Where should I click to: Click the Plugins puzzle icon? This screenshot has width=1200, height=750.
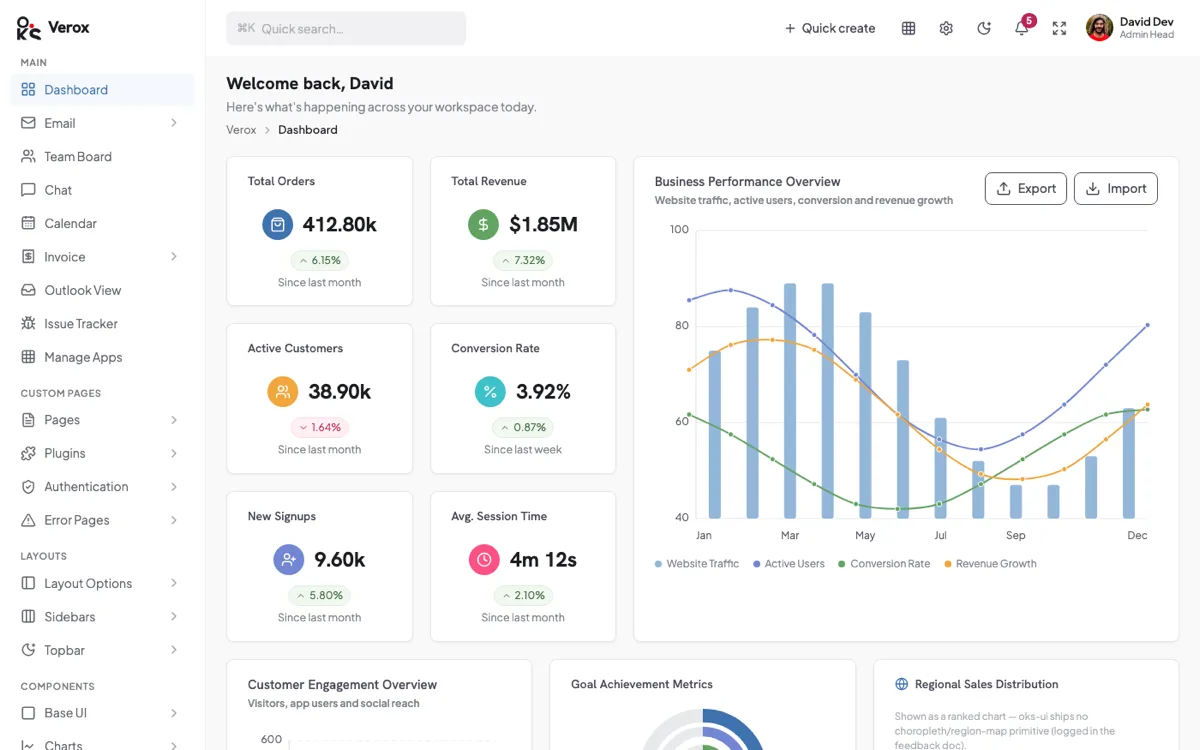click(x=28, y=453)
